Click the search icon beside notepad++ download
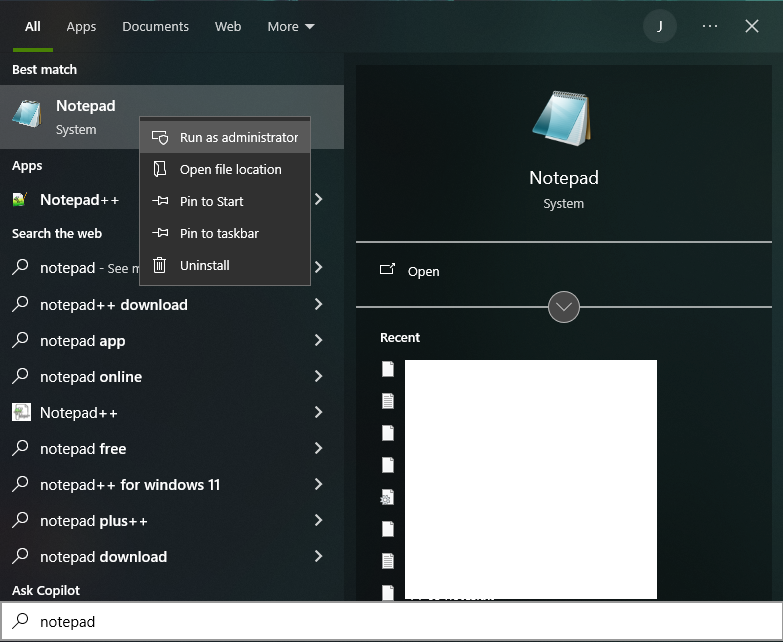 point(20,304)
